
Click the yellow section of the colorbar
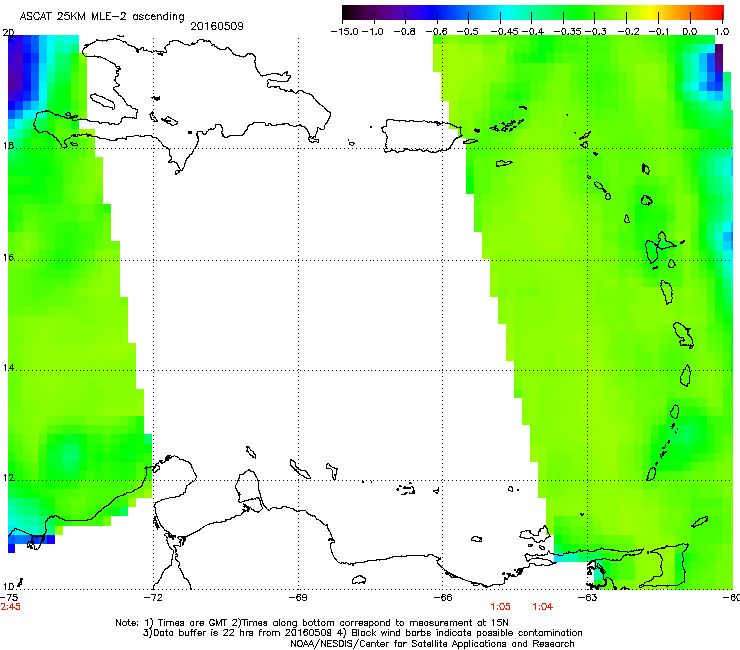[x=655, y=13]
